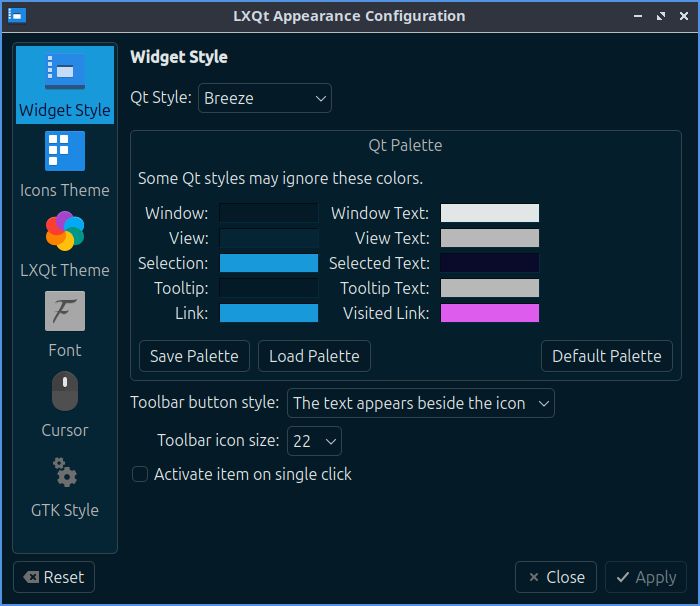This screenshot has height=606, width=700.
Task: Pick the View color swatch
Action: click(x=269, y=238)
